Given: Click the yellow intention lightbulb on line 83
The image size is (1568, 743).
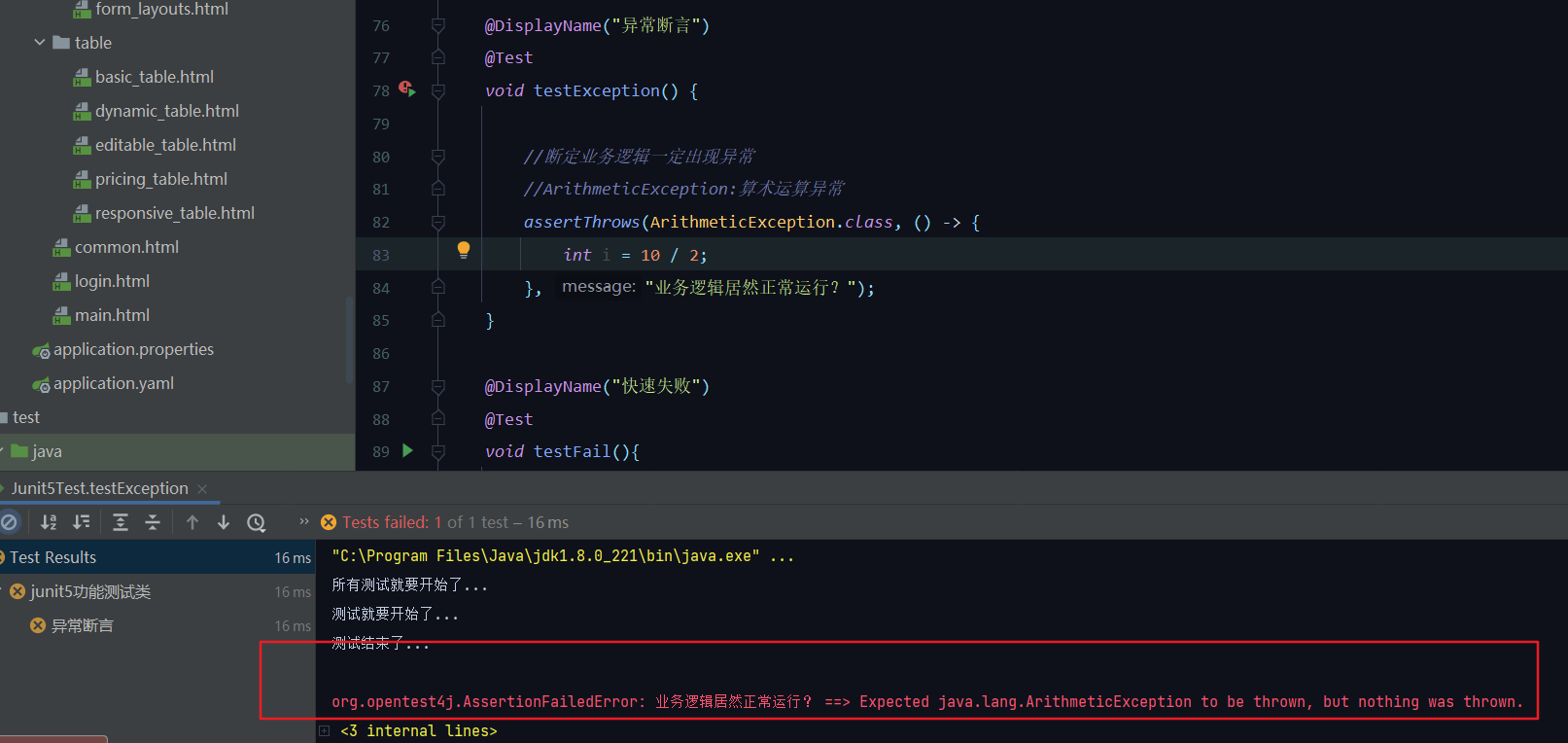Looking at the screenshot, I should coord(464,250).
